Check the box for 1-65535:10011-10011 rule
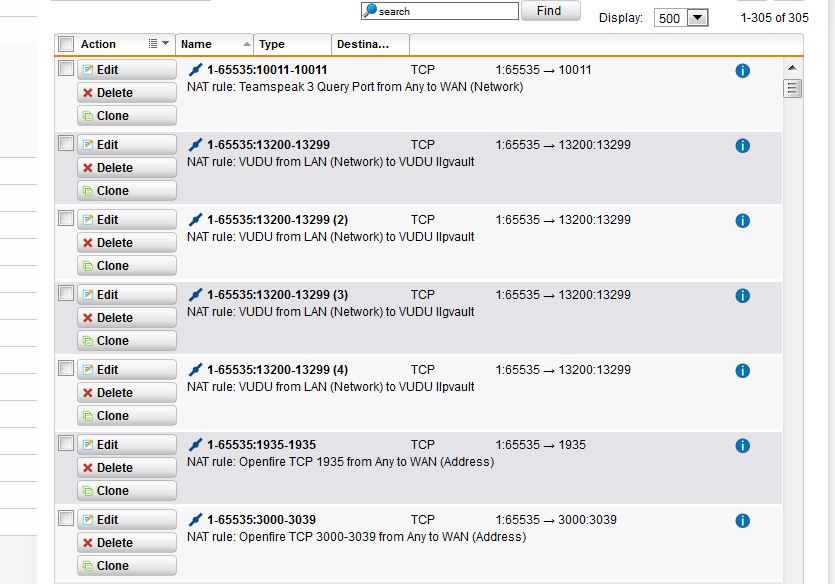The width and height of the screenshot is (835, 584). coord(66,68)
